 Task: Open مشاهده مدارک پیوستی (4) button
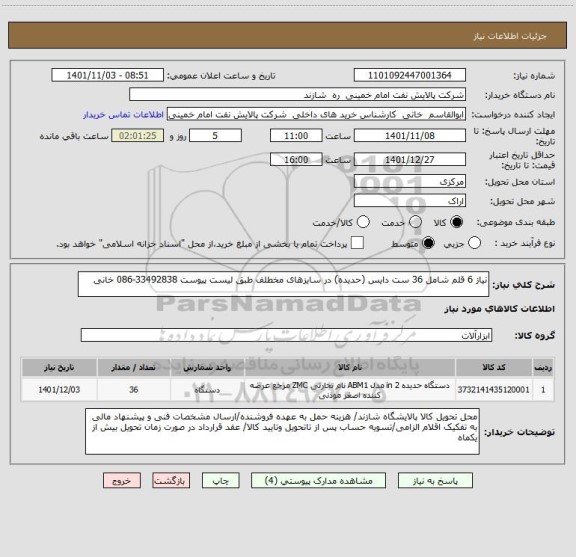(x=318, y=481)
